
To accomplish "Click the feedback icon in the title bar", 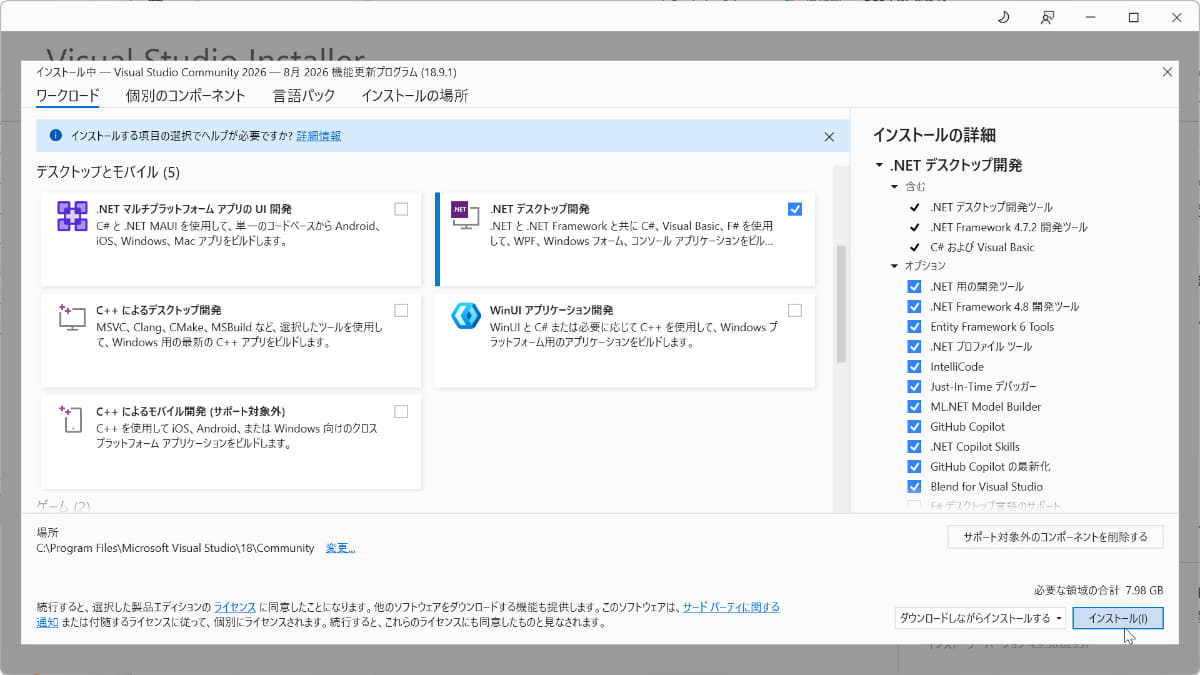I will [x=1047, y=17].
